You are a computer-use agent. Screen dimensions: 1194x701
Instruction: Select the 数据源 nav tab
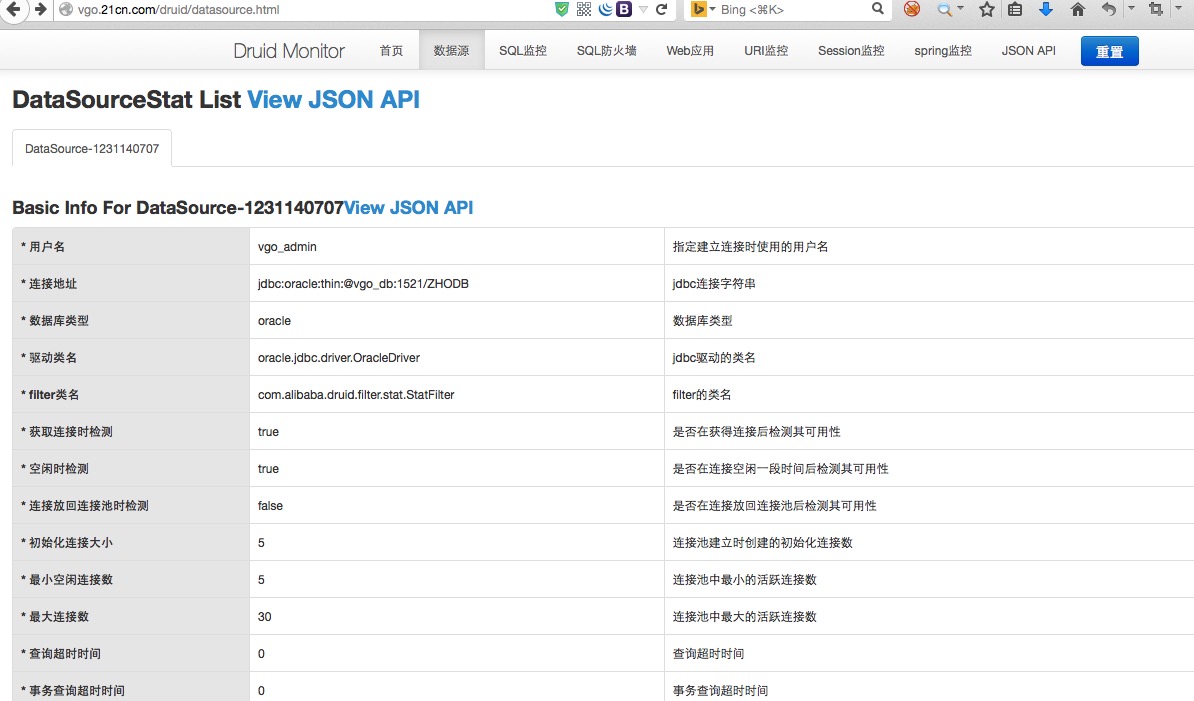pos(452,51)
